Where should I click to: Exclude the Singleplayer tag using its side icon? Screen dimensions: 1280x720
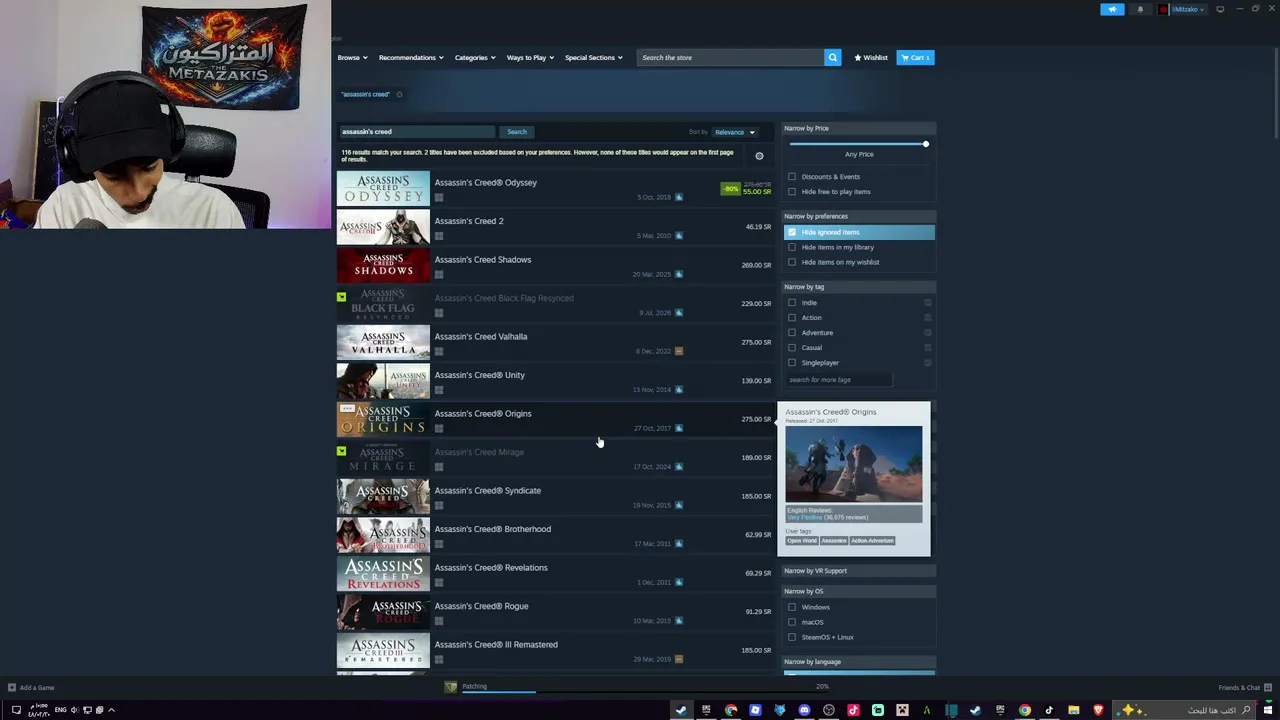pos(928,363)
